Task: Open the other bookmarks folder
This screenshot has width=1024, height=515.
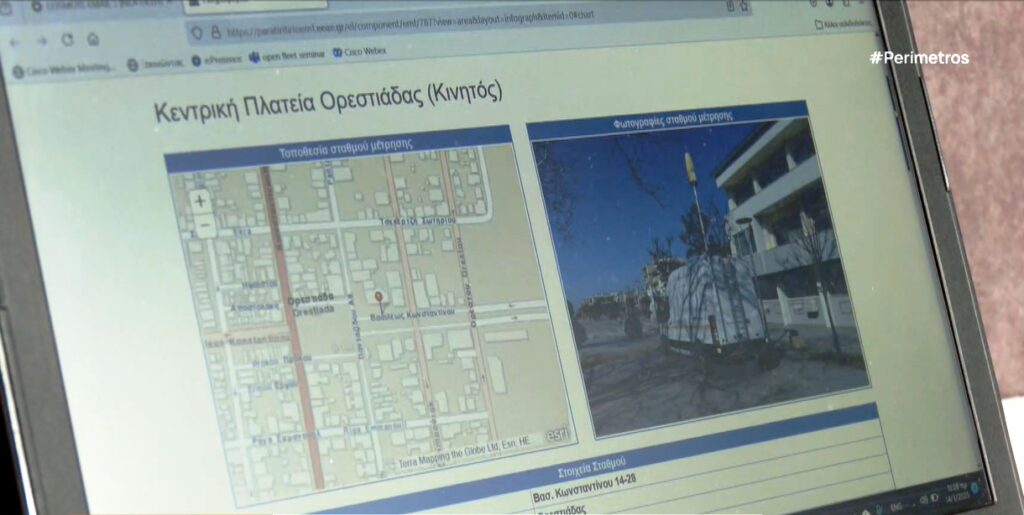Action: pos(842,24)
